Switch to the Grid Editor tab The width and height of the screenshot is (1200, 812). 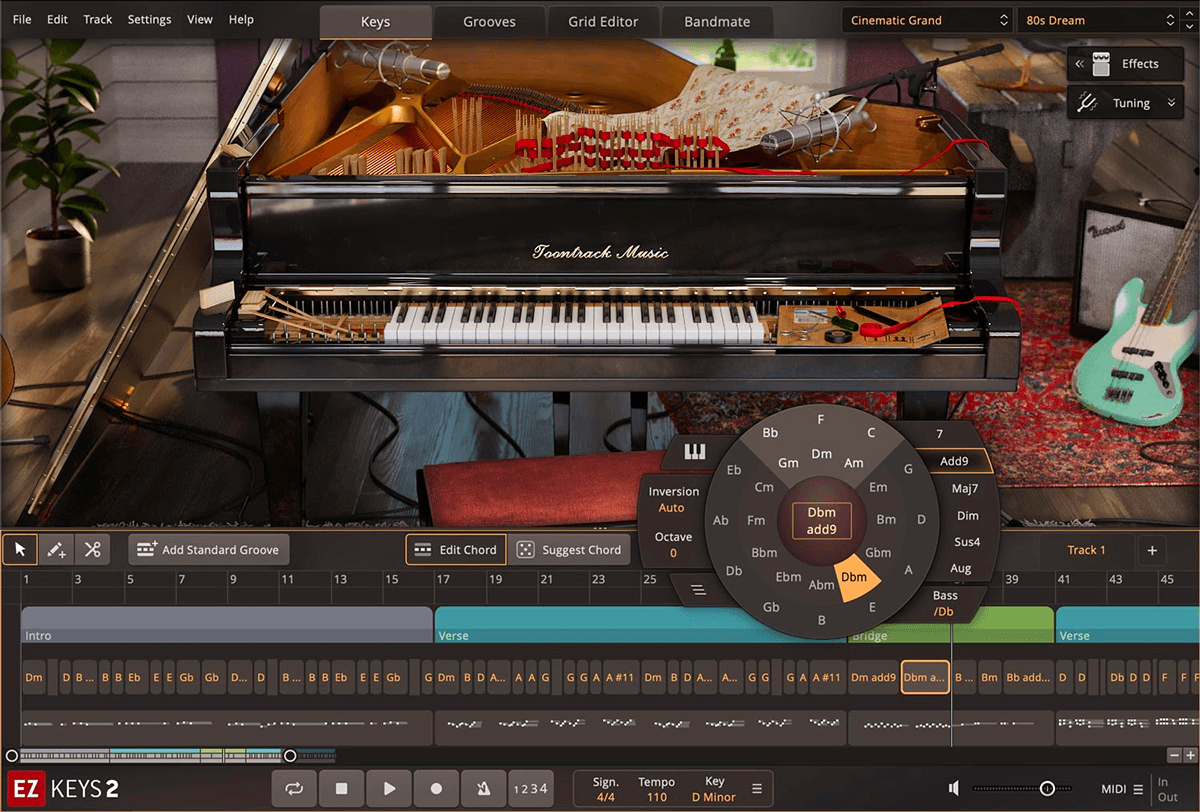pos(603,20)
